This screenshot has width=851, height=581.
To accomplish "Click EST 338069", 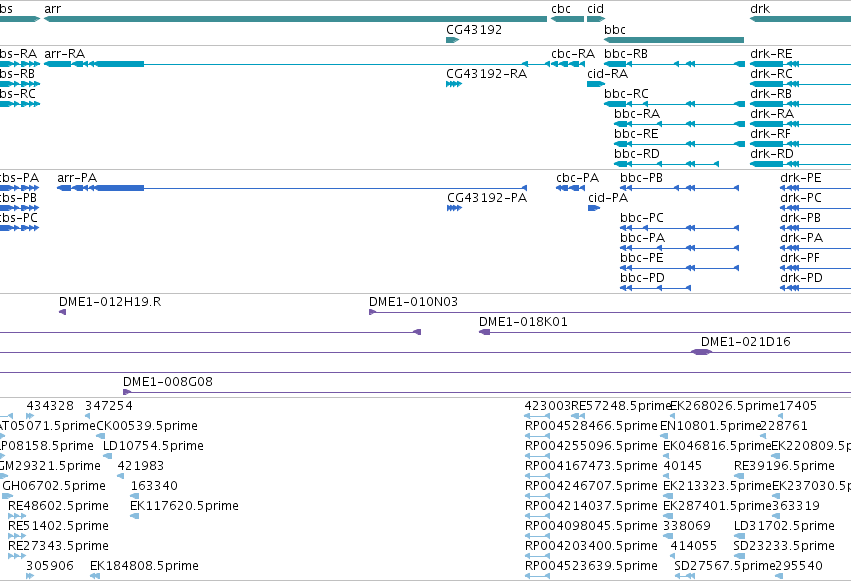I will [668, 536].
